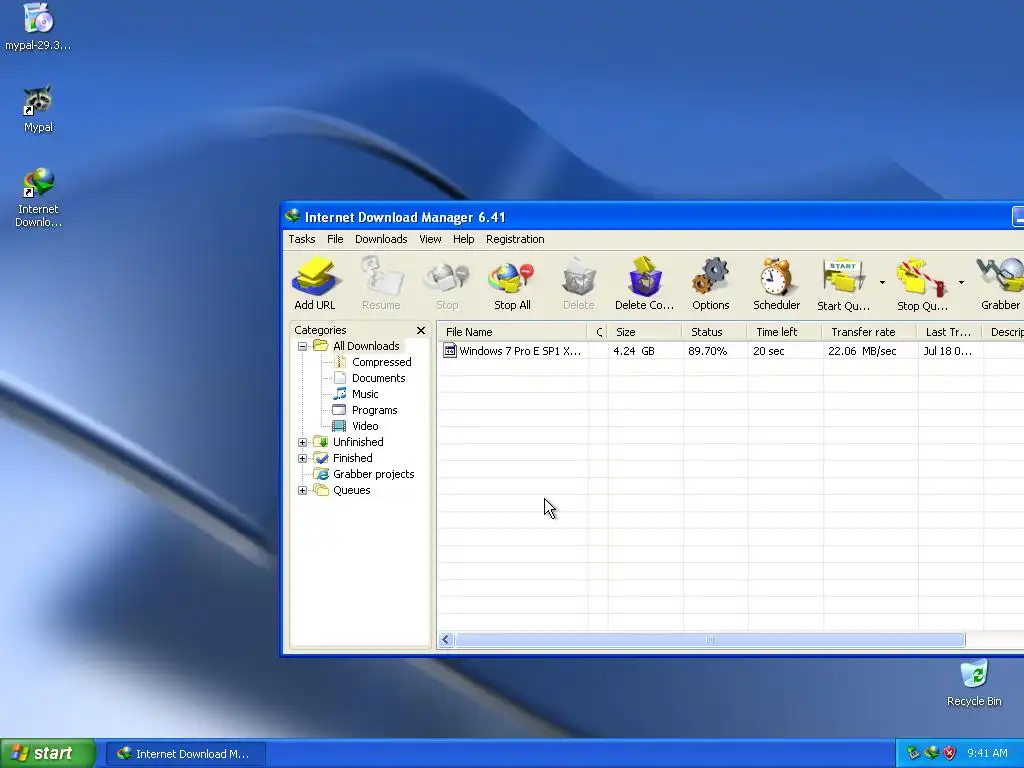This screenshot has height=768, width=1024.
Task: Click the red security shield tray icon
Action: pos(950,753)
